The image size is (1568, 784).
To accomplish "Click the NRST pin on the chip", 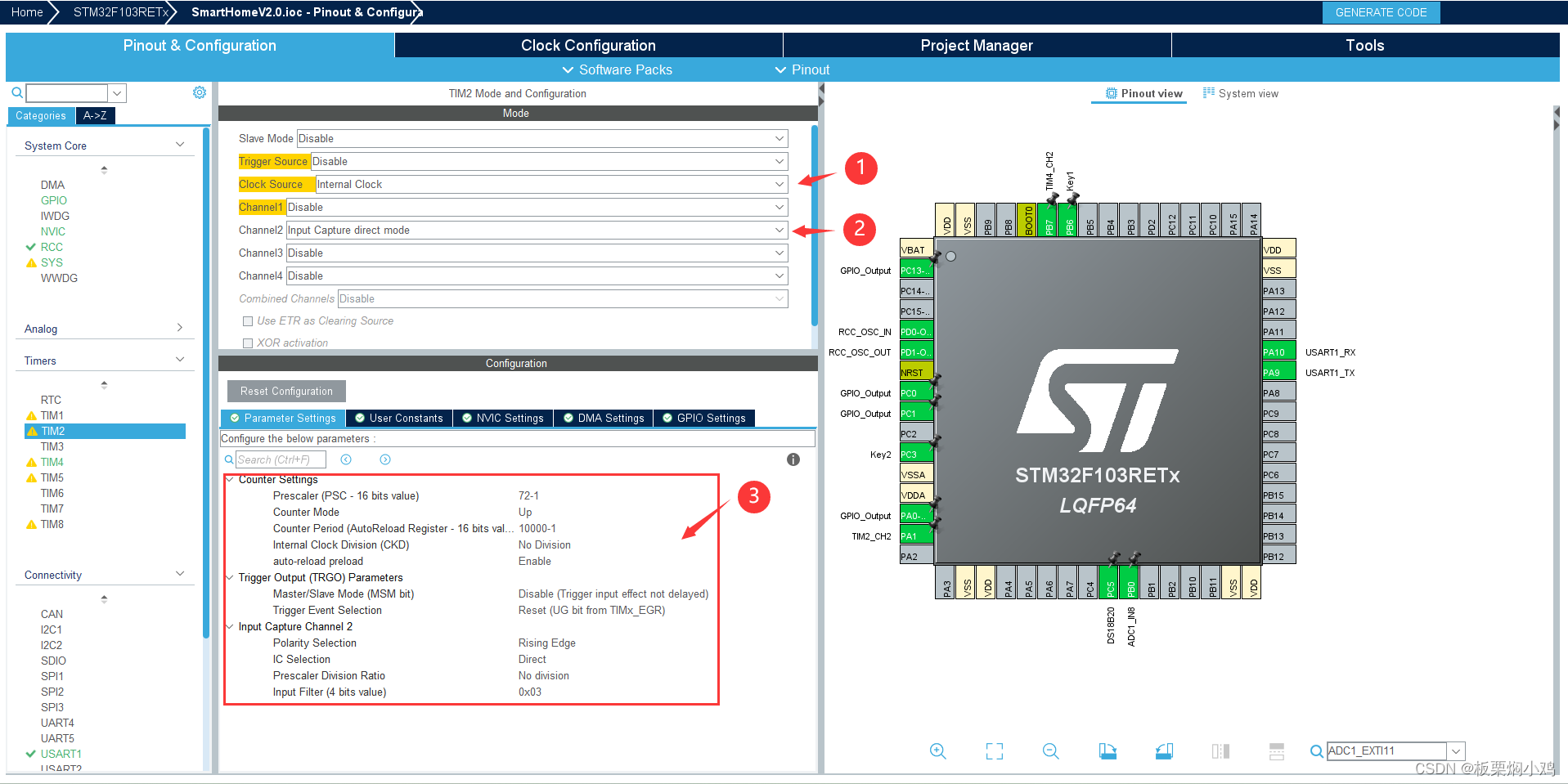I will point(917,373).
